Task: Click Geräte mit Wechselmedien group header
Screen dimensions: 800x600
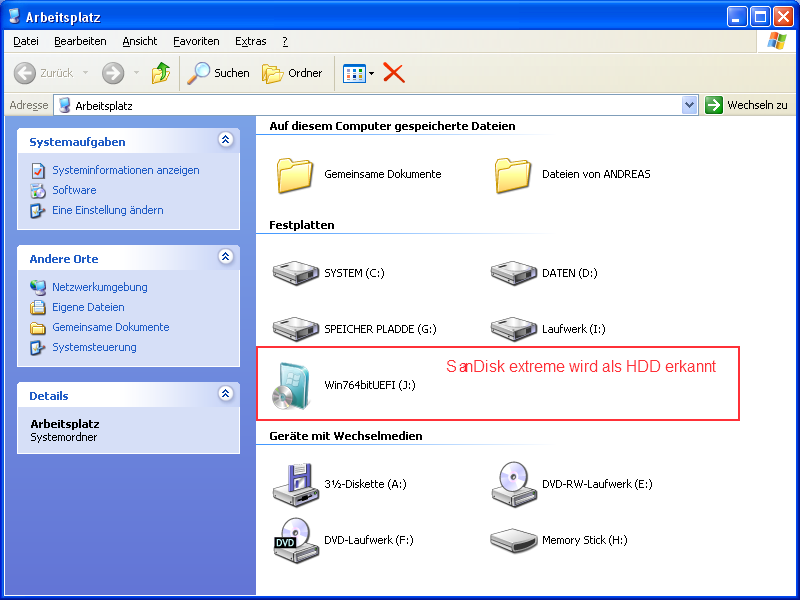Action: pyautogui.click(x=346, y=436)
